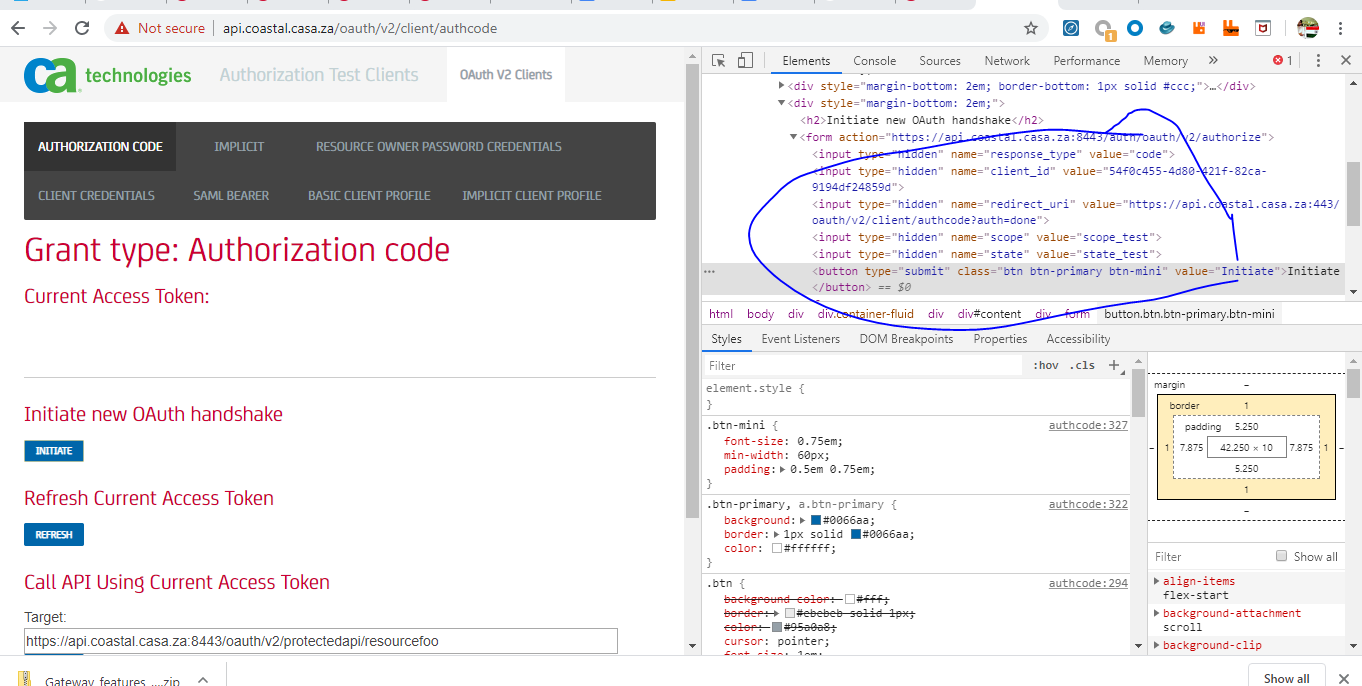Enable the :hov pseudo-class toggle in Styles
Viewport: 1362px width, 686px height.
pos(1045,365)
